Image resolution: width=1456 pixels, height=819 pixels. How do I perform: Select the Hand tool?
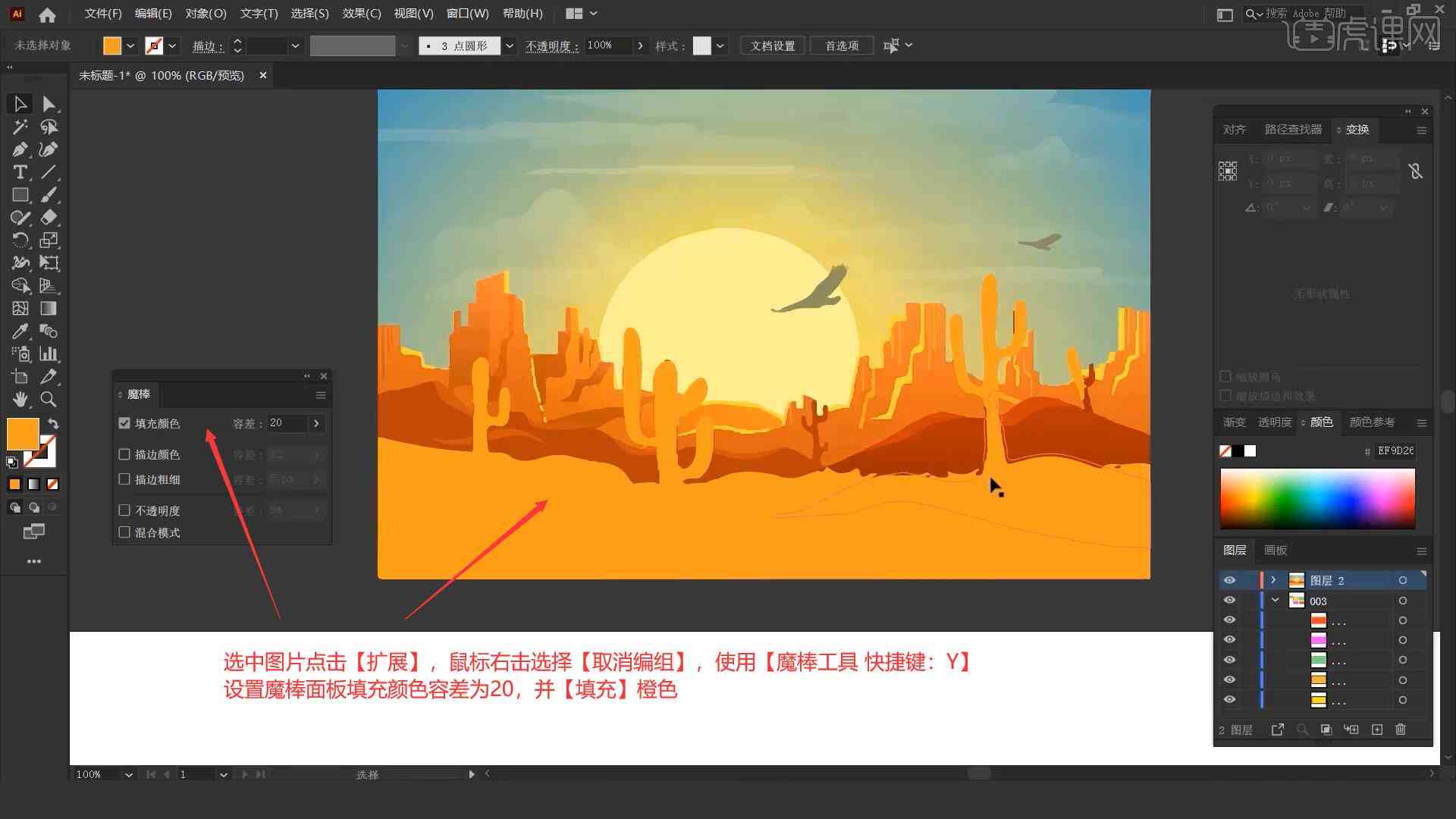coord(19,399)
